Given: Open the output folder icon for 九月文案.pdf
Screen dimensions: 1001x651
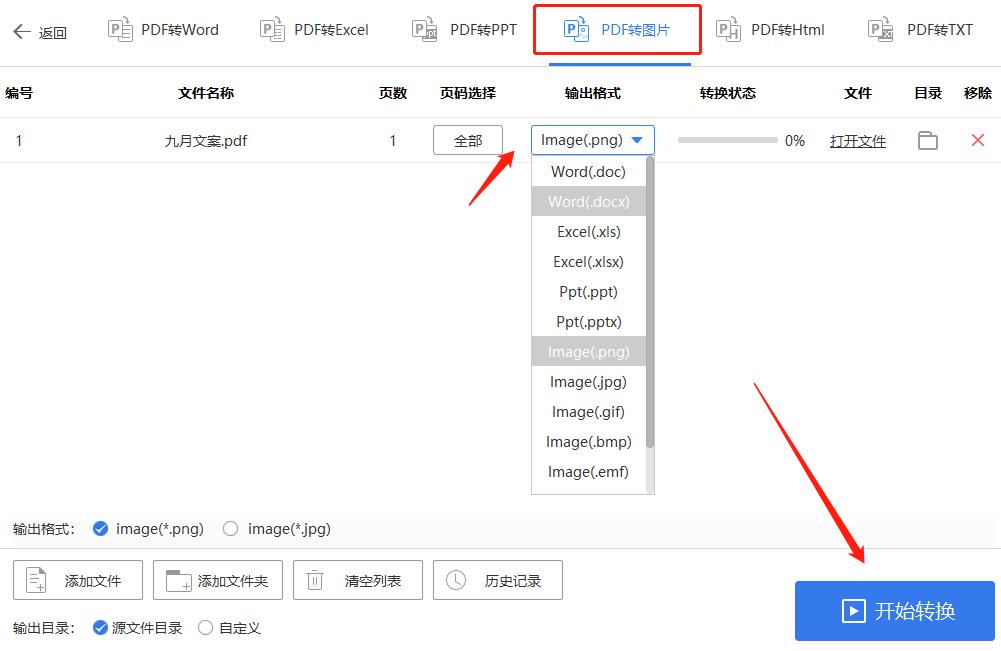Looking at the screenshot, I should click(x=927, y=140).
